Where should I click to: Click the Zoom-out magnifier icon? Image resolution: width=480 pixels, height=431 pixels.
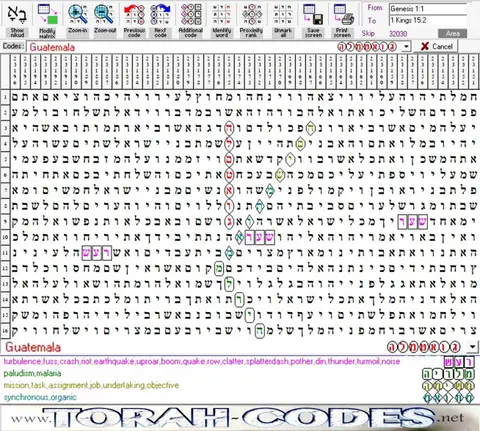(105, 14)
